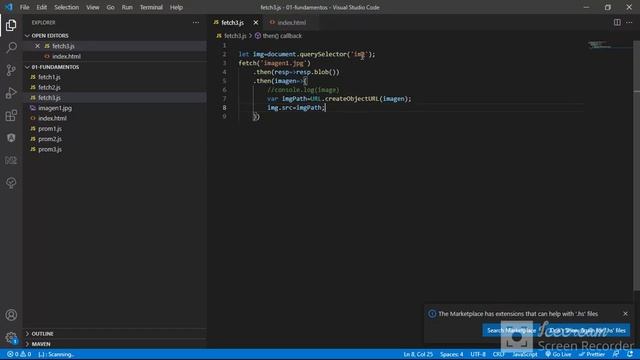Open prom3.js in the file tree

(x=50, y=149)
